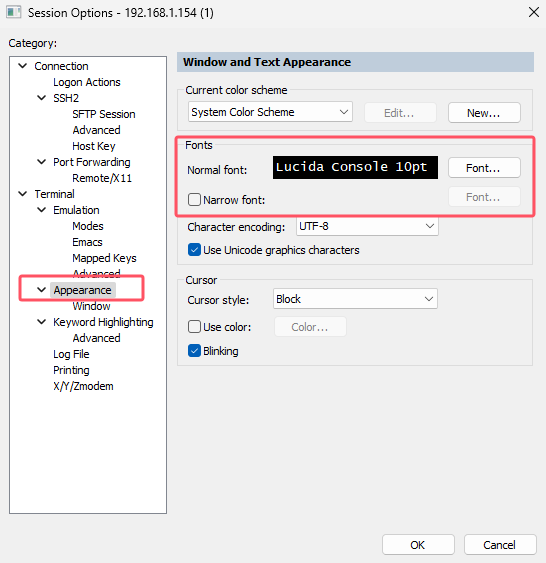546x563 pixels.
Task: Collapse the Emulation tree node
Action: (x=42, y=210)
